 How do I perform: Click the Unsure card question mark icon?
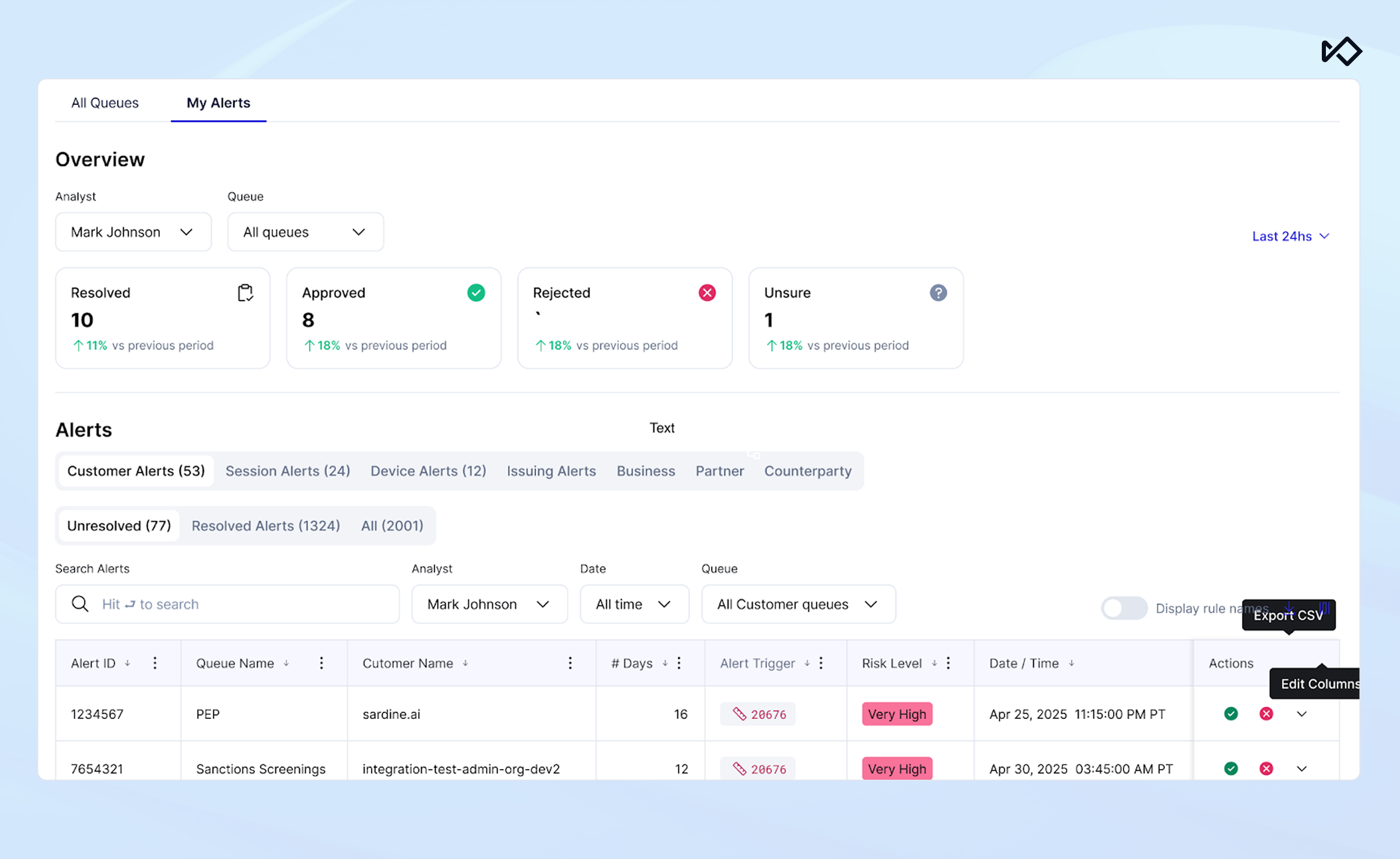pyautogui.click(x=938, y=292)
